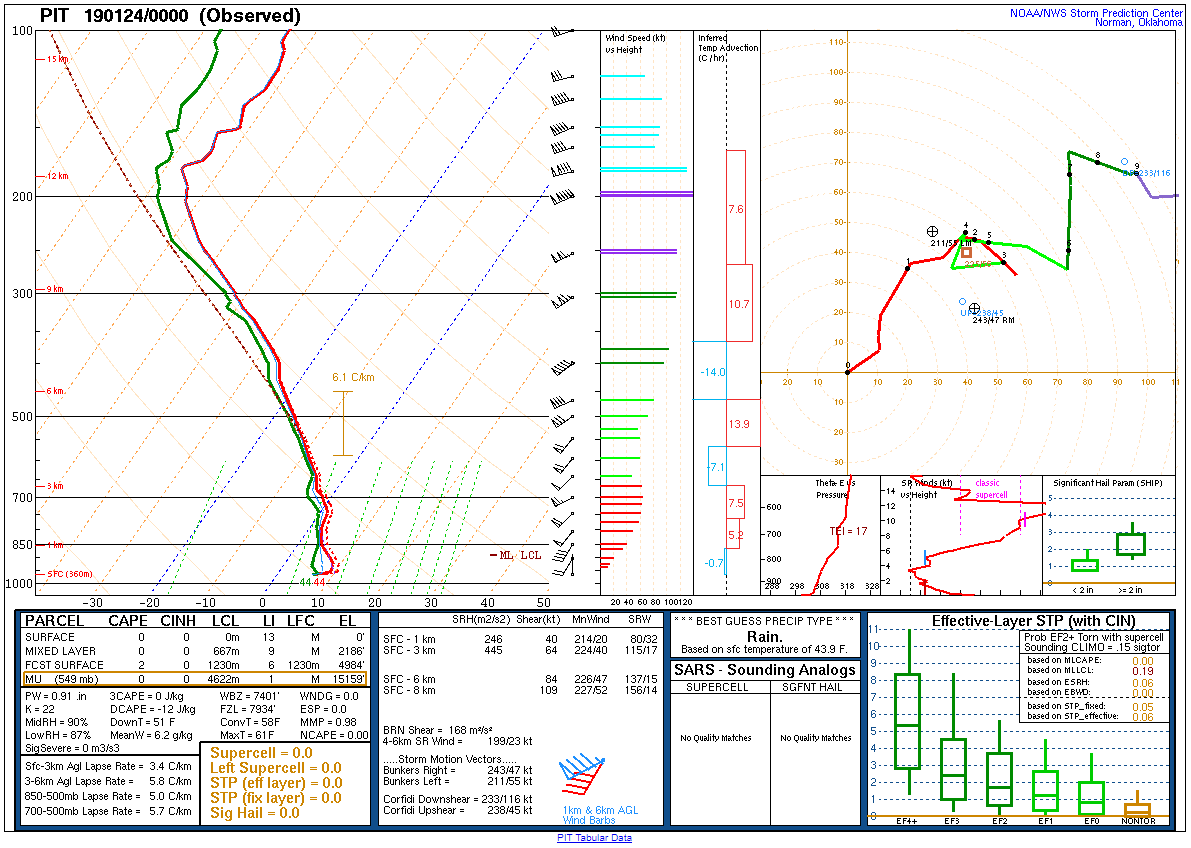Click the Norman, Oklahoma text
Screen dimensions: 1191x848
click(x=1138, y=23)
